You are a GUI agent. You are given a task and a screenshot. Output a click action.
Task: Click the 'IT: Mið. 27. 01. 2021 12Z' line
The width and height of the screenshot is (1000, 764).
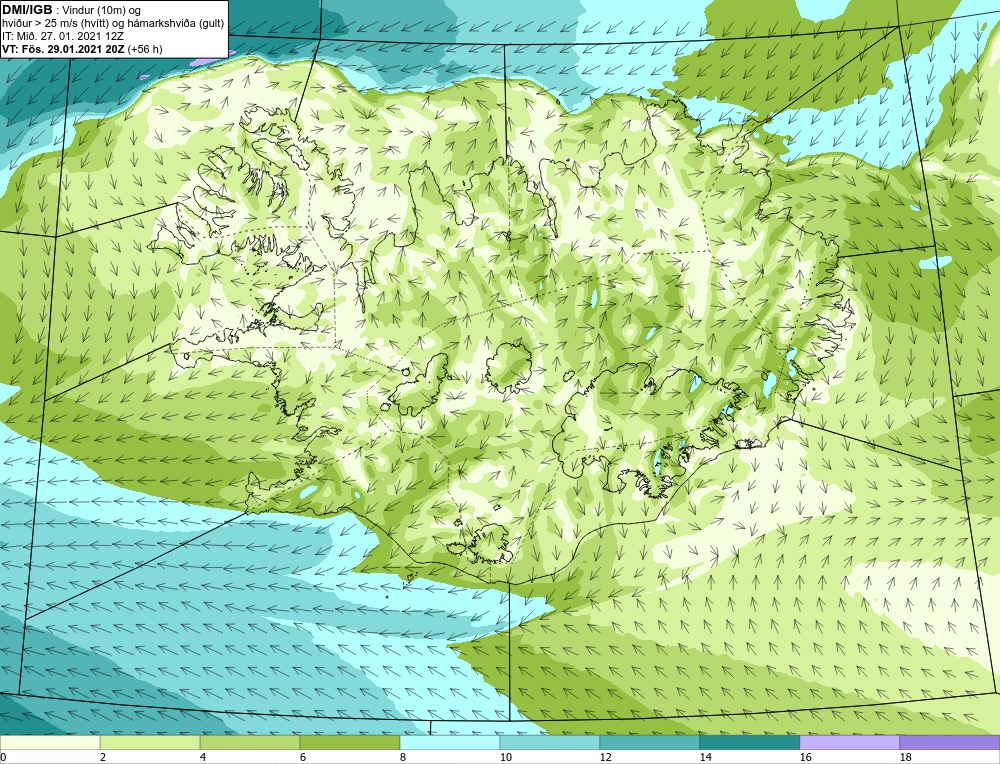[62, 36]
